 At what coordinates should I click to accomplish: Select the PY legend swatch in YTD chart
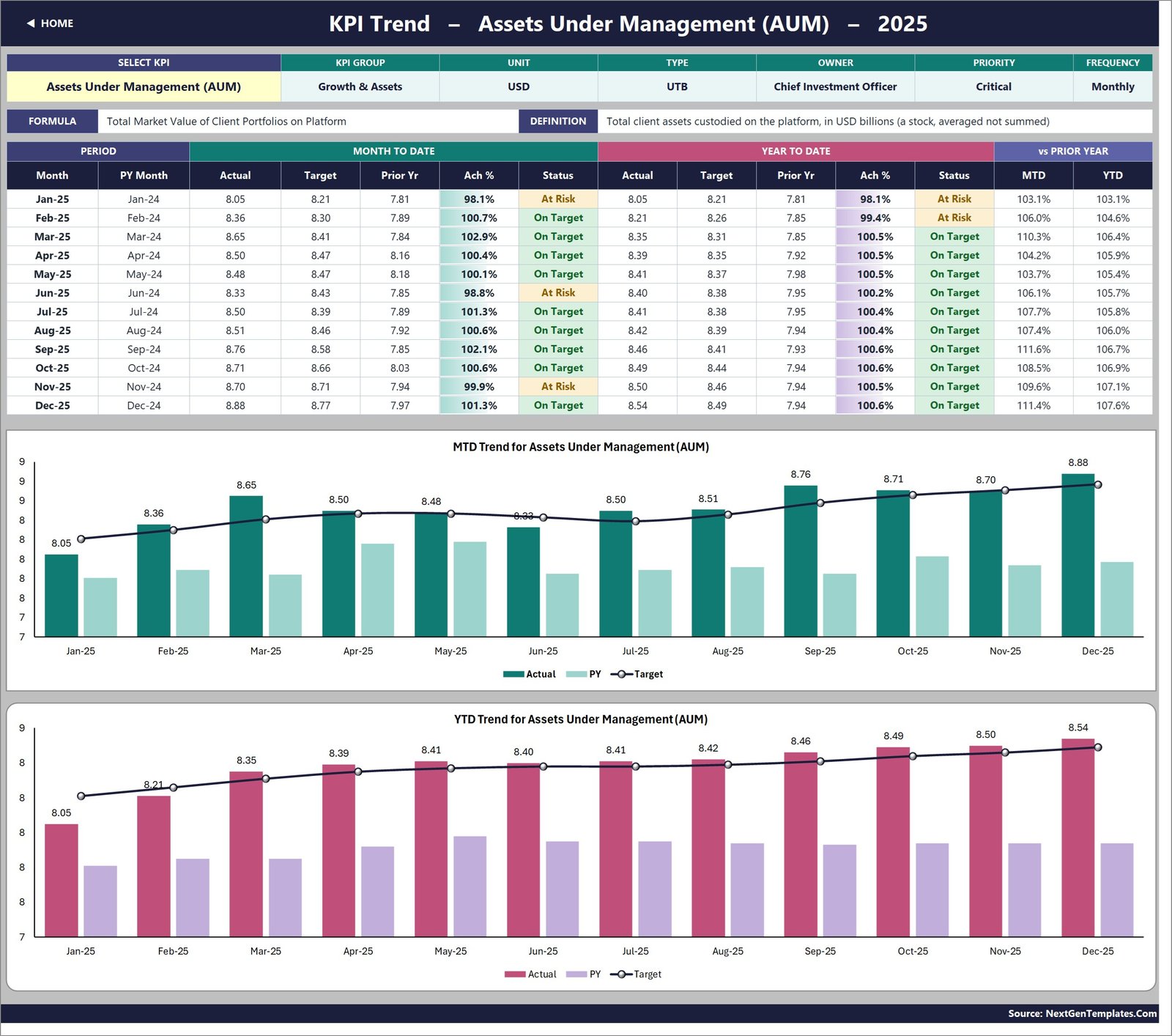(576, 974)
